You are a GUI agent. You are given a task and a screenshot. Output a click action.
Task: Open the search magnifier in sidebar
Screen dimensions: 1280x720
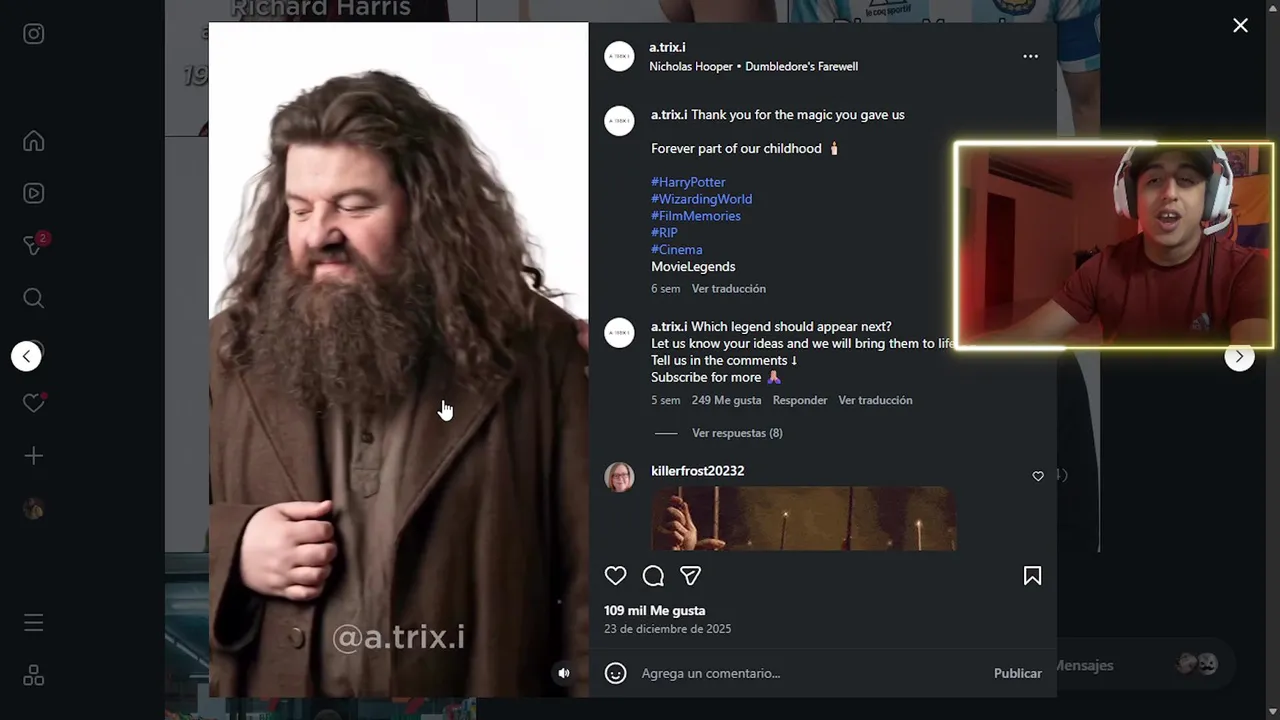click(33, 298)
